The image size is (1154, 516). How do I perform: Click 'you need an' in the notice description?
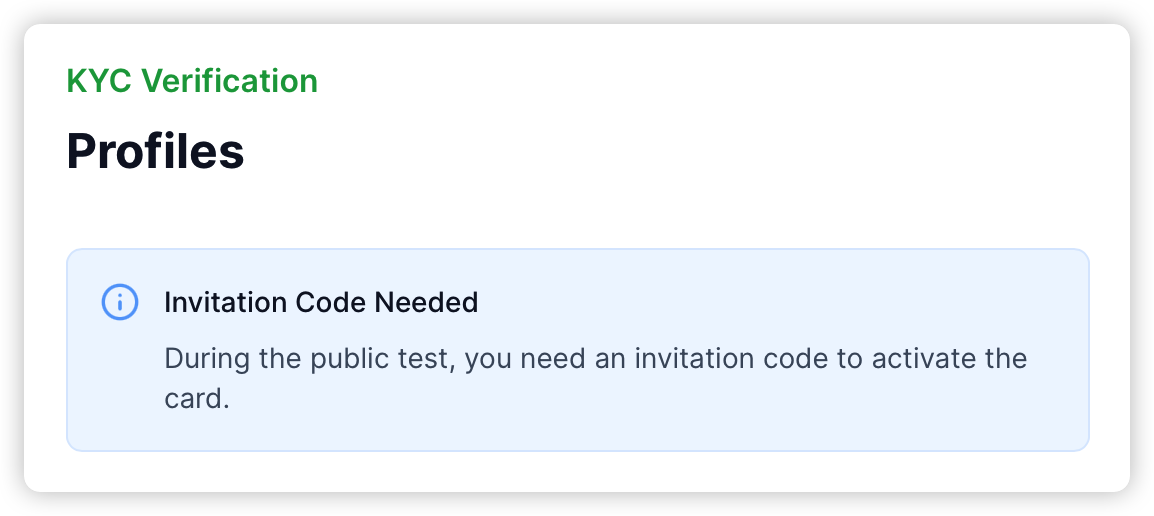(x=546, y=359)
